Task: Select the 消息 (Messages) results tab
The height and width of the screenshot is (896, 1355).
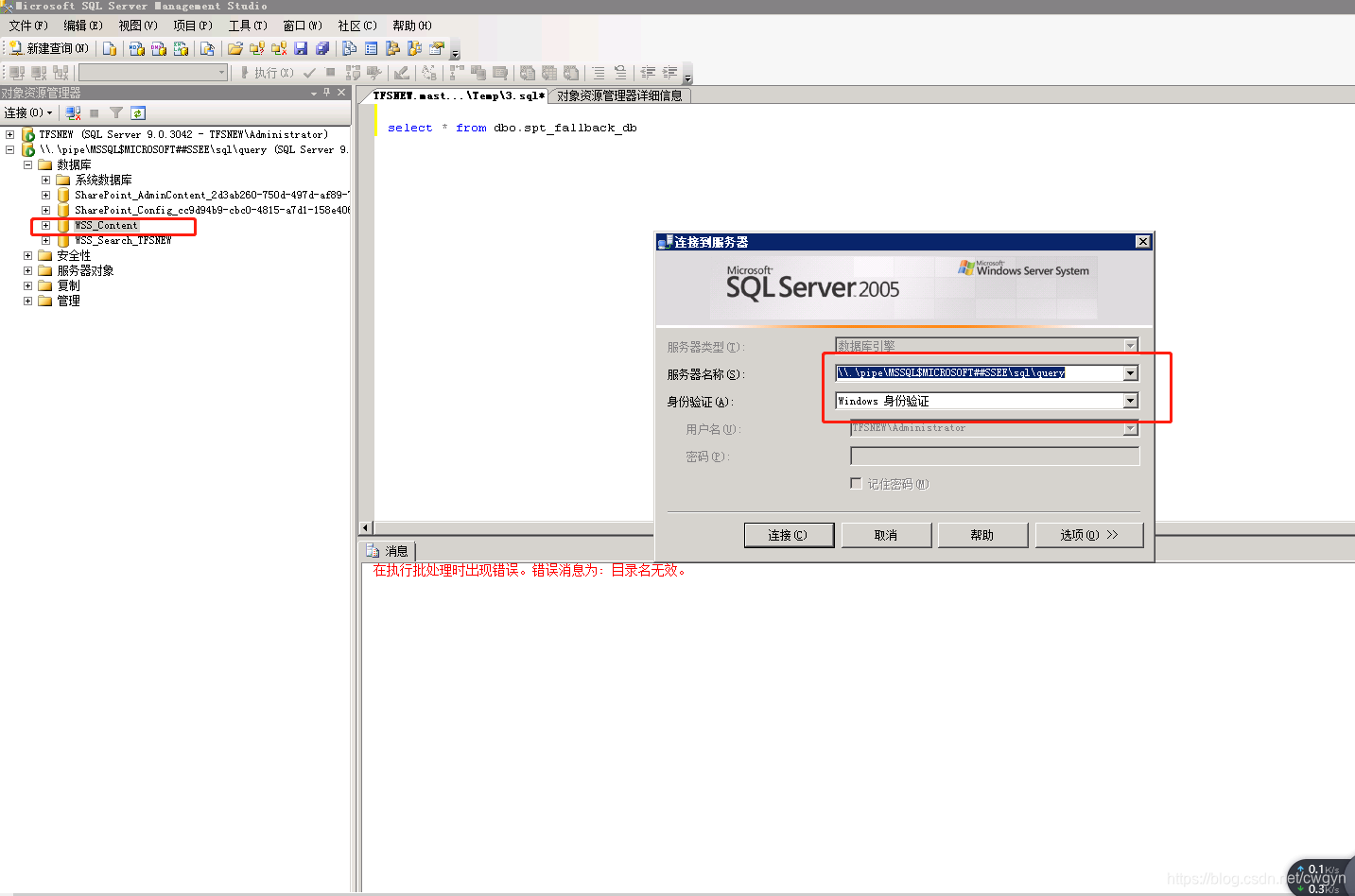Action: point(388,551)
